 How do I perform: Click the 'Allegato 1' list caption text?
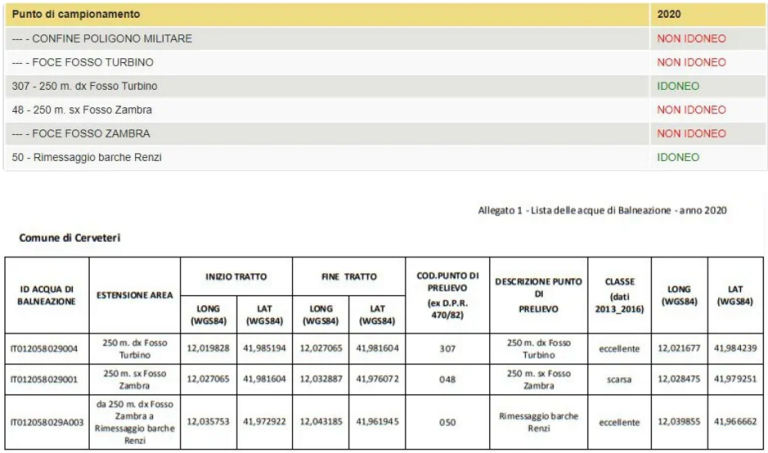602,210
